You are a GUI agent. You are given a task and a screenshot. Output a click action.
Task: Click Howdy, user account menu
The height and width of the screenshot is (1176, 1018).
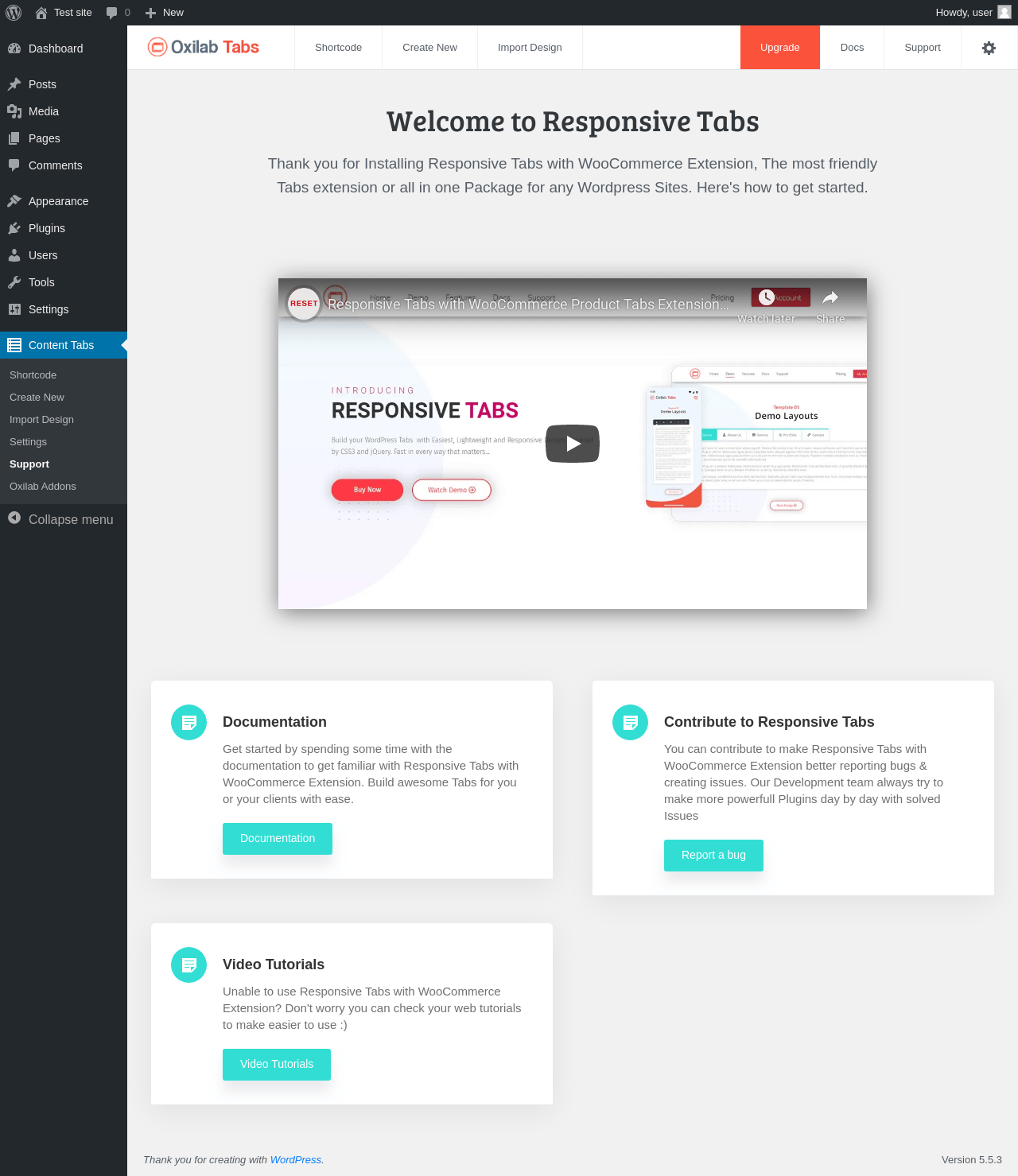pyautogui.click(x=972, y=13)
